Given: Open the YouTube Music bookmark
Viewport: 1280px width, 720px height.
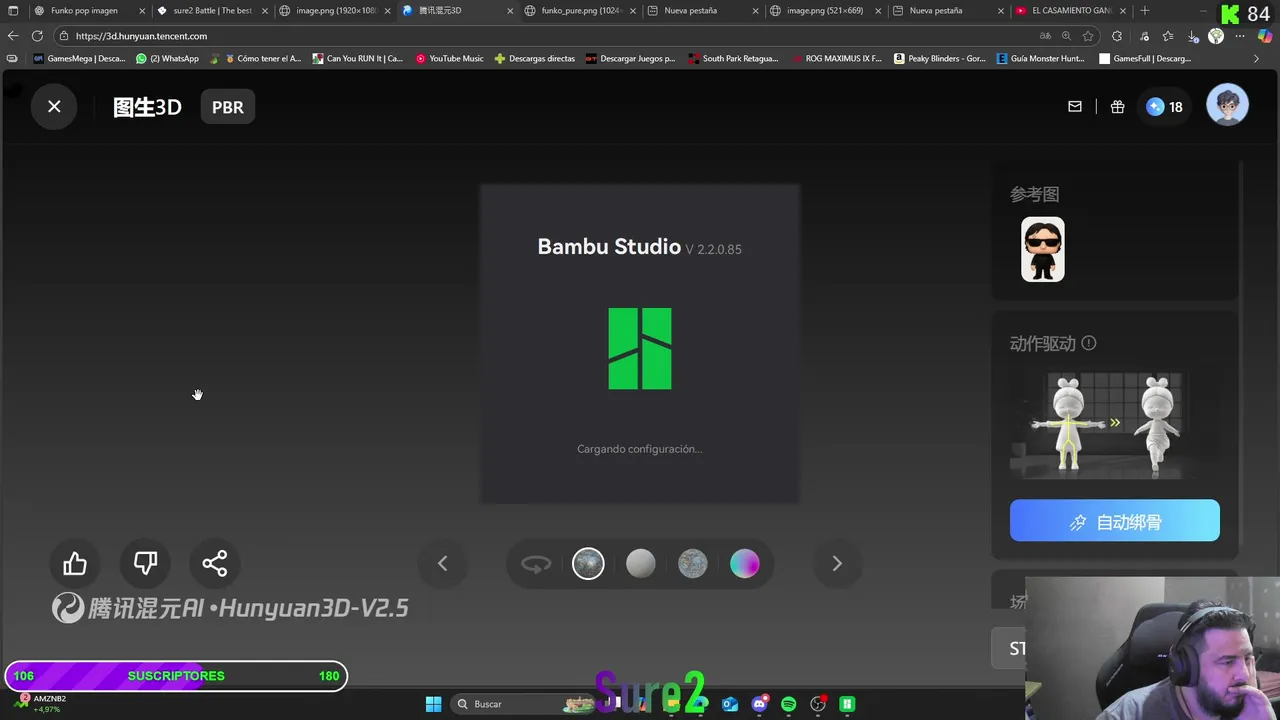Looking at the screenshot, I should [x=450, y=59].
